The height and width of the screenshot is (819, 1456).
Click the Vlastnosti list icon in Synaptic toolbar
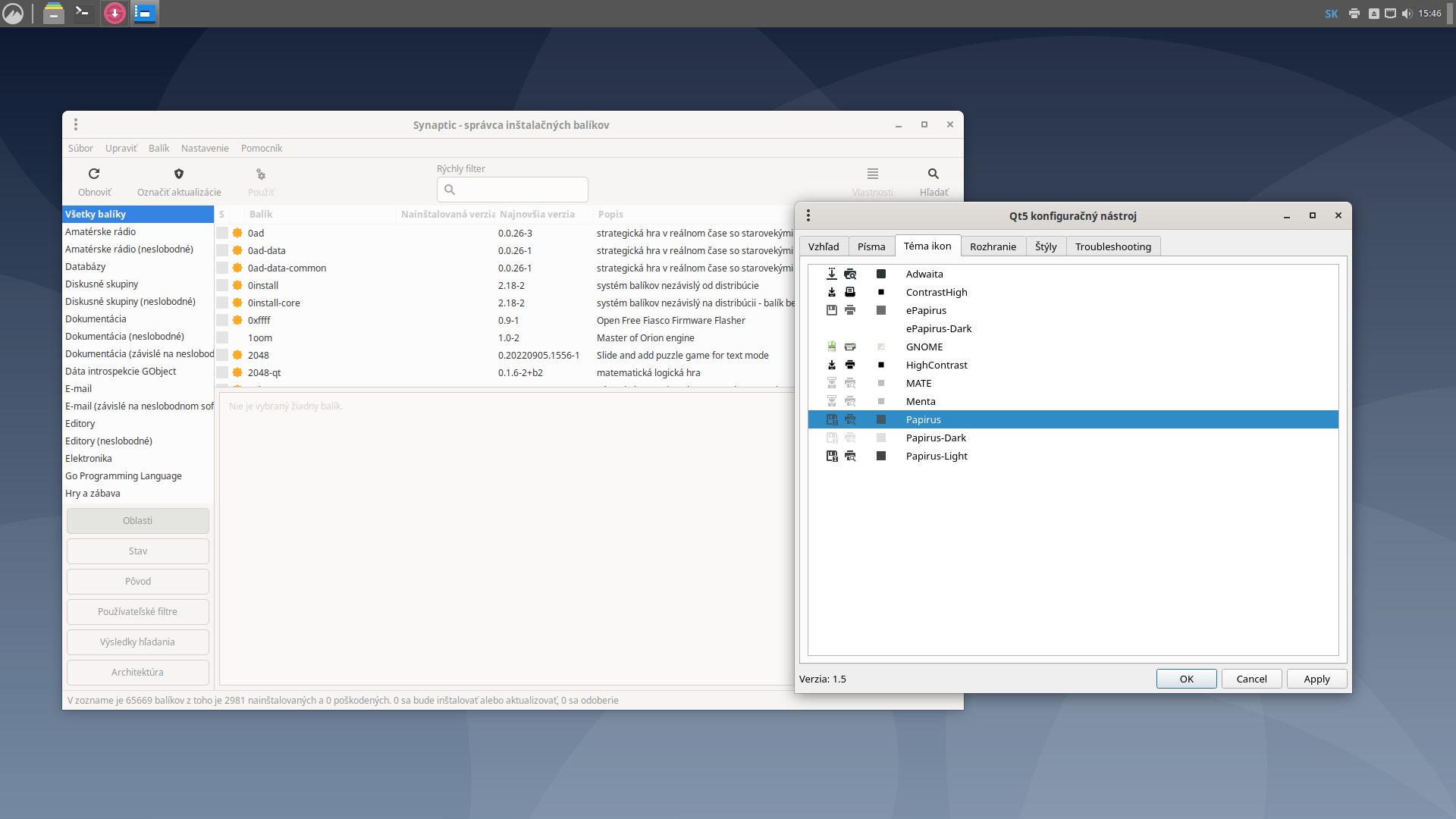[x=873, y=174]
